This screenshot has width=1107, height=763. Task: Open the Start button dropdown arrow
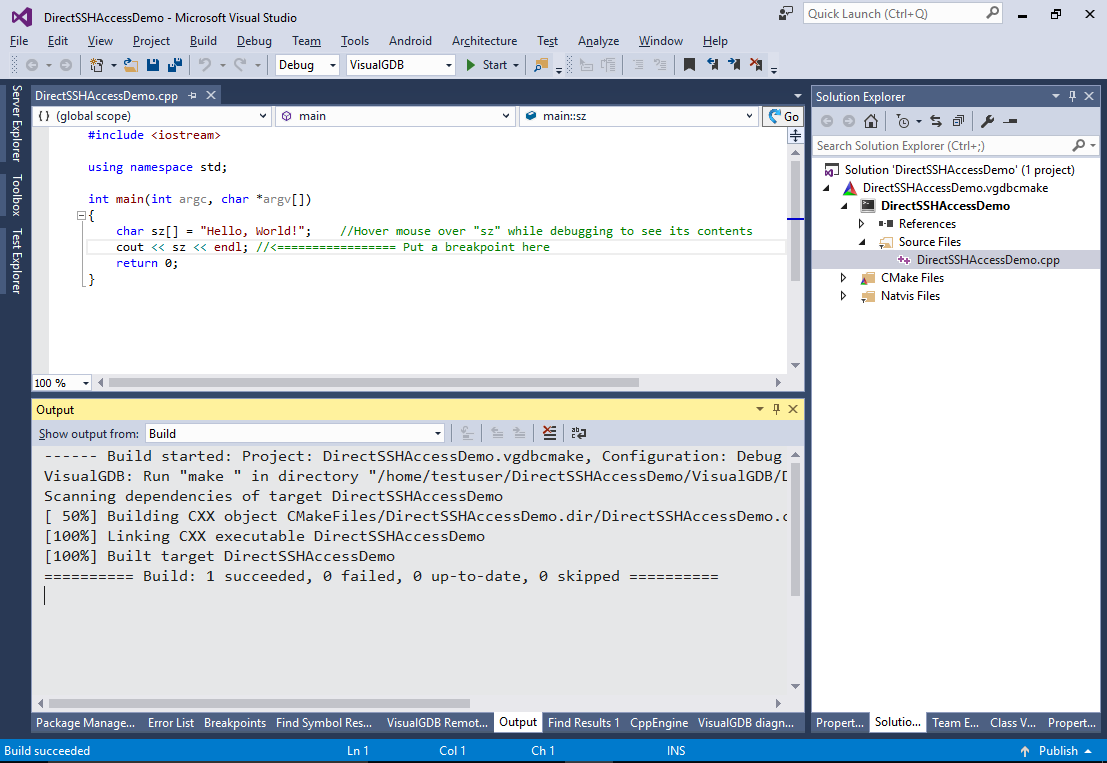coord(516,65)
